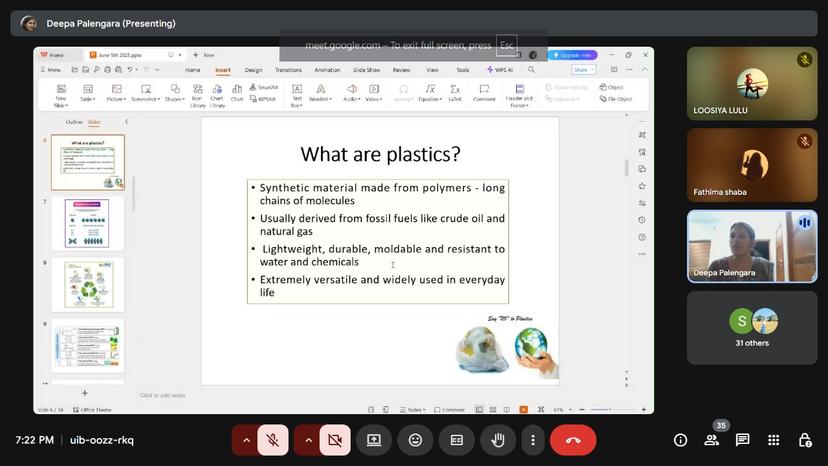
Task: Raise hand in the meeting
Action: 497,440
